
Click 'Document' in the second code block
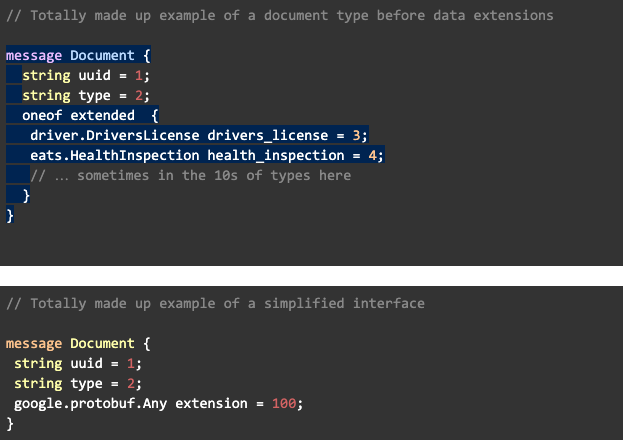[x=102, y=343]
